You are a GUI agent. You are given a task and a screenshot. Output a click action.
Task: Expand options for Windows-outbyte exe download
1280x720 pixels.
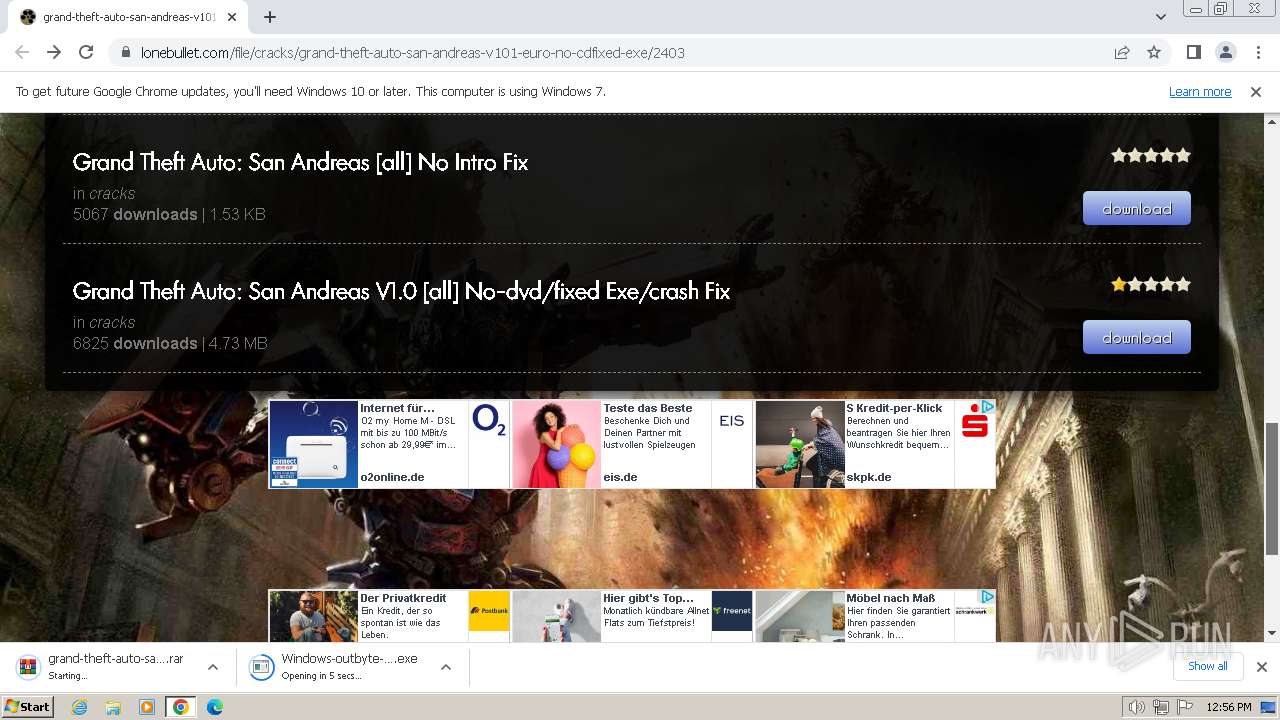point(446,667)
